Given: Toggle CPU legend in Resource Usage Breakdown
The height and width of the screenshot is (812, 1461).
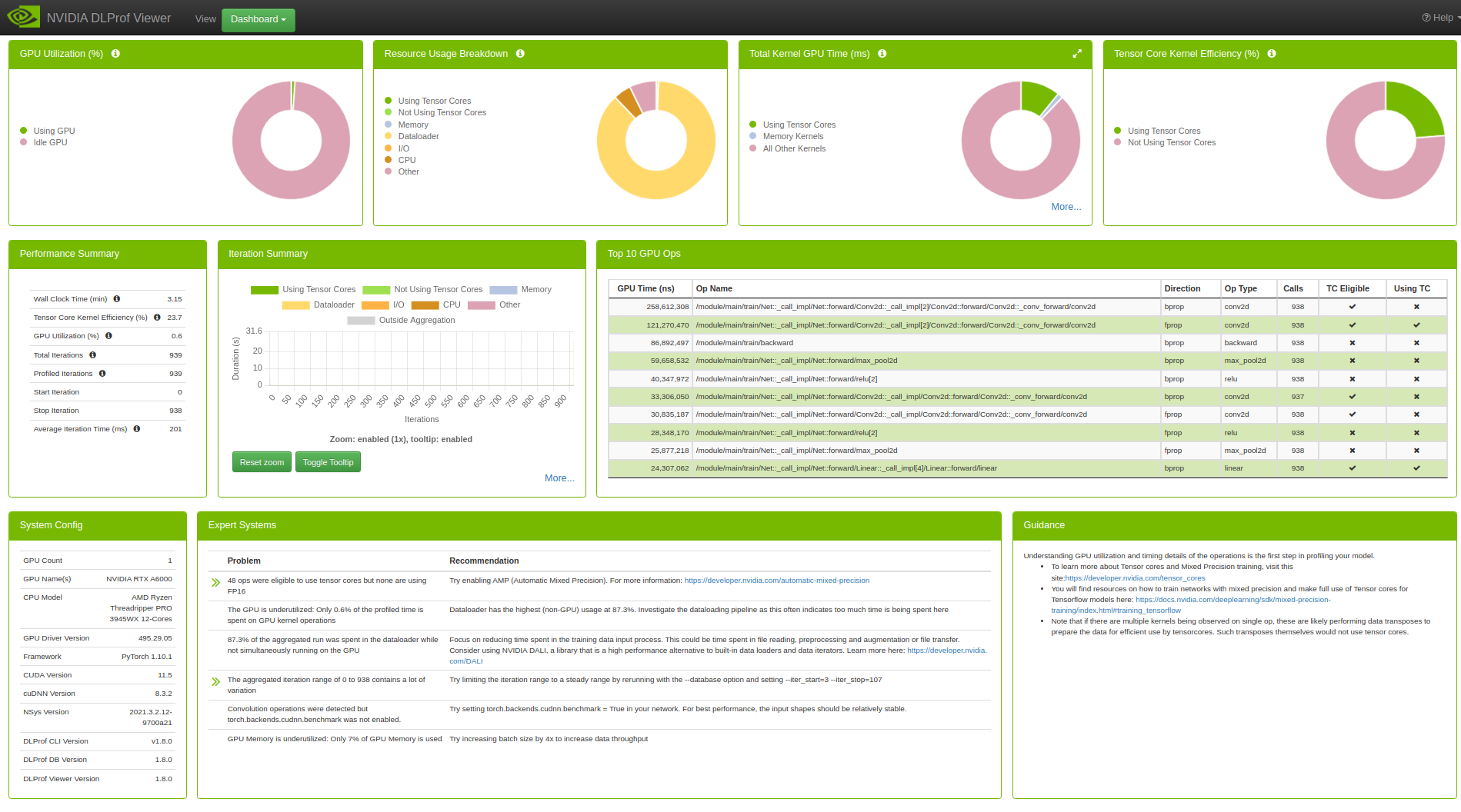Looking at the screenshot, I should tap(400, 160).
